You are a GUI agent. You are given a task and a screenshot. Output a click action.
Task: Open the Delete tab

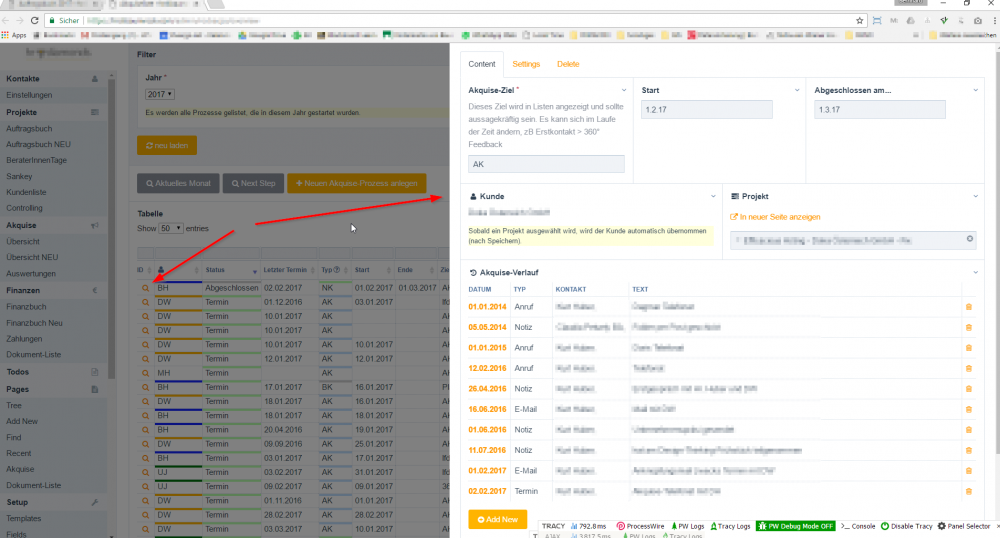tap(568, 64)
